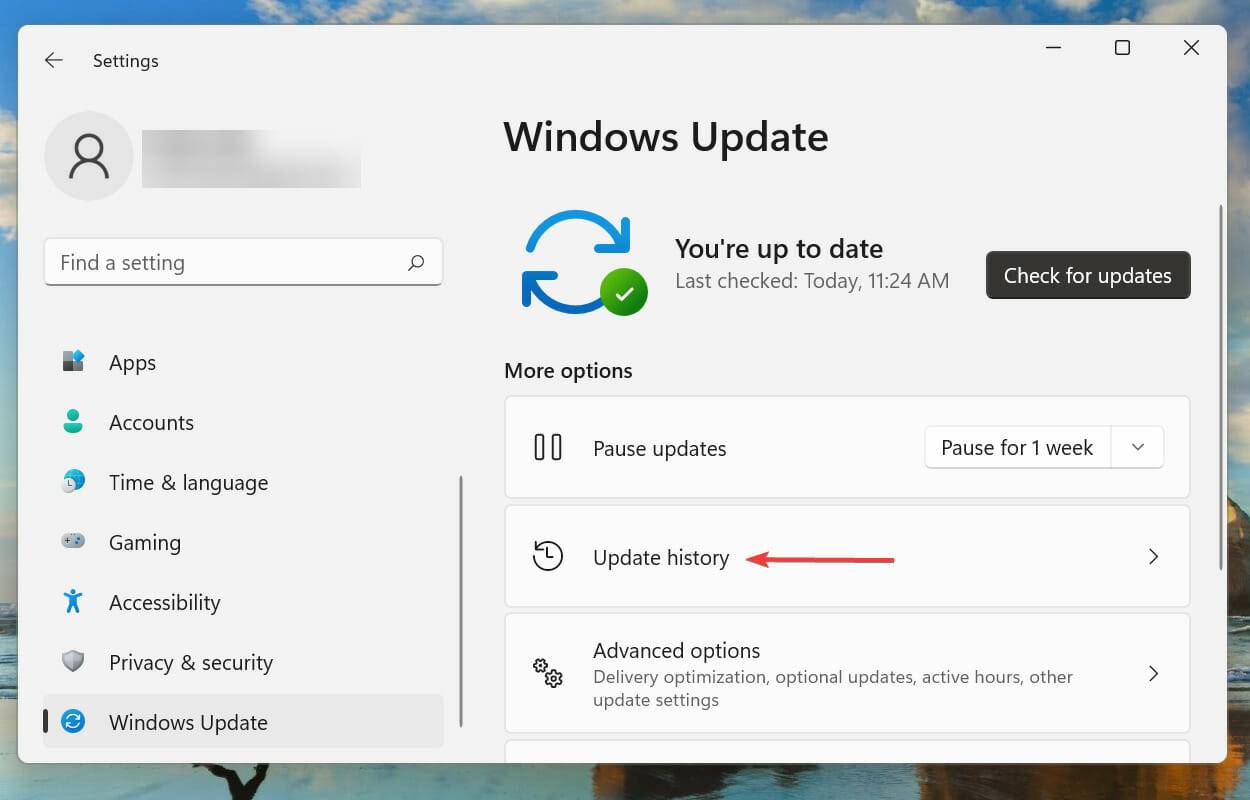The width and height of the screenshot is (1250, 800).
Task: Click the Pause updates label
Action: pyautogui.click(x=660, y=448)
